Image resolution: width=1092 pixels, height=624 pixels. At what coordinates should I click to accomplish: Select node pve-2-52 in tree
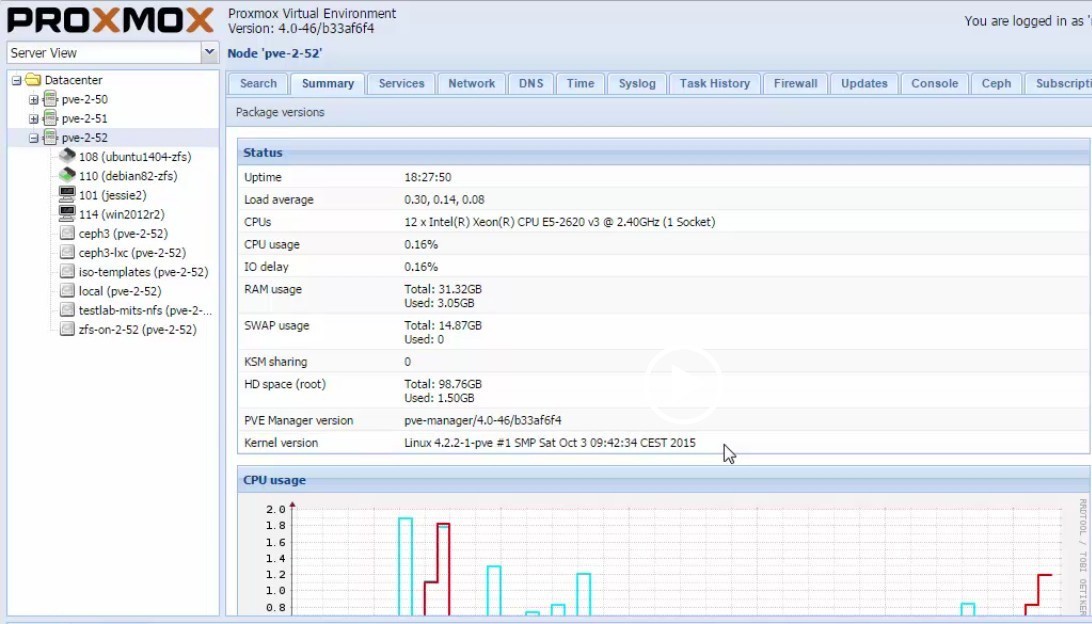point(84,138)
